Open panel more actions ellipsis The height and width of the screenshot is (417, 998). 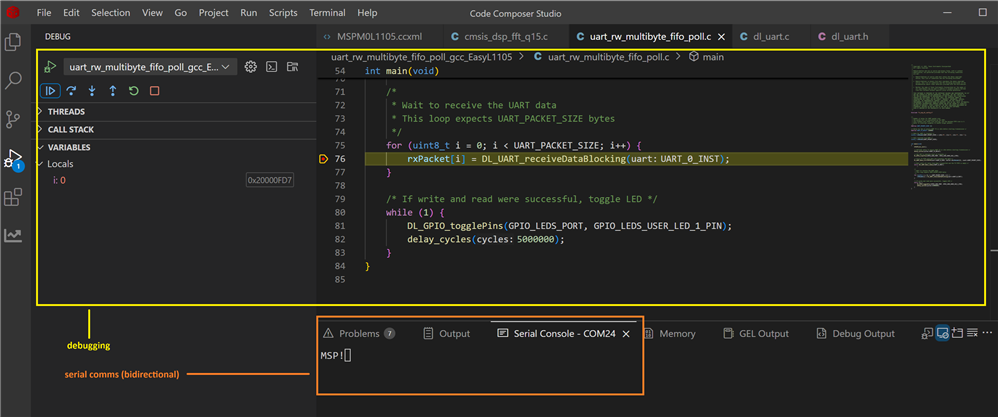point(987,333)
